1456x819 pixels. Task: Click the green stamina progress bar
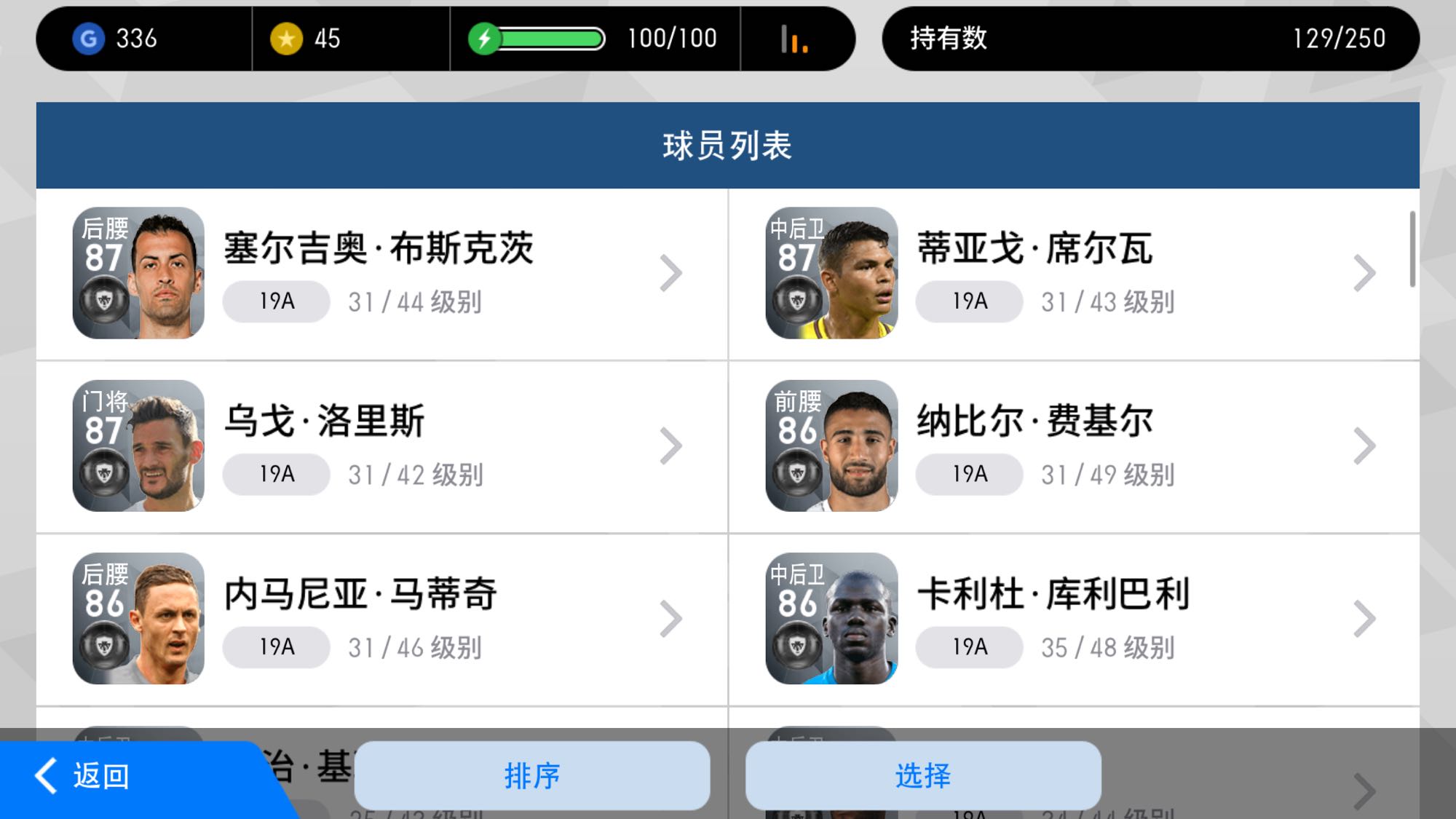552,39
